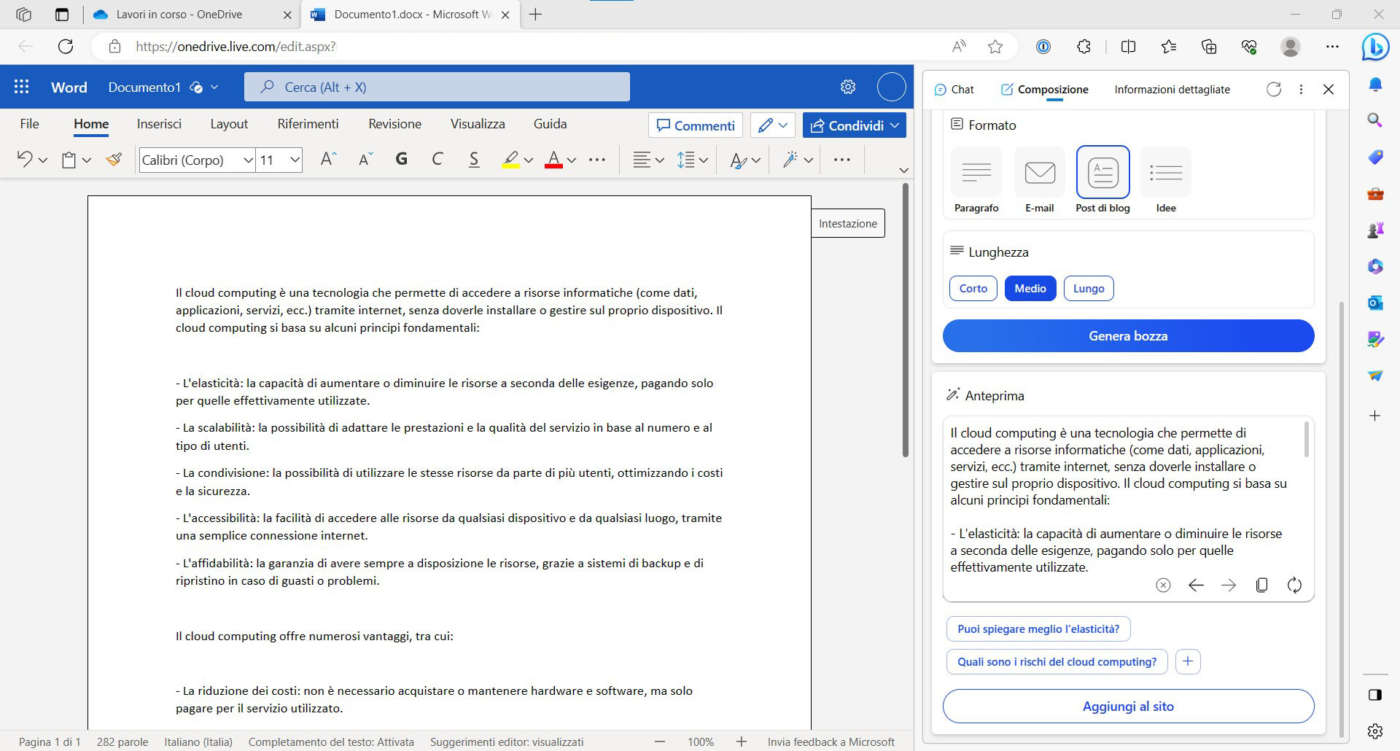
Task: Click the Cerca (Alt + X) search box
Action: 437,87
